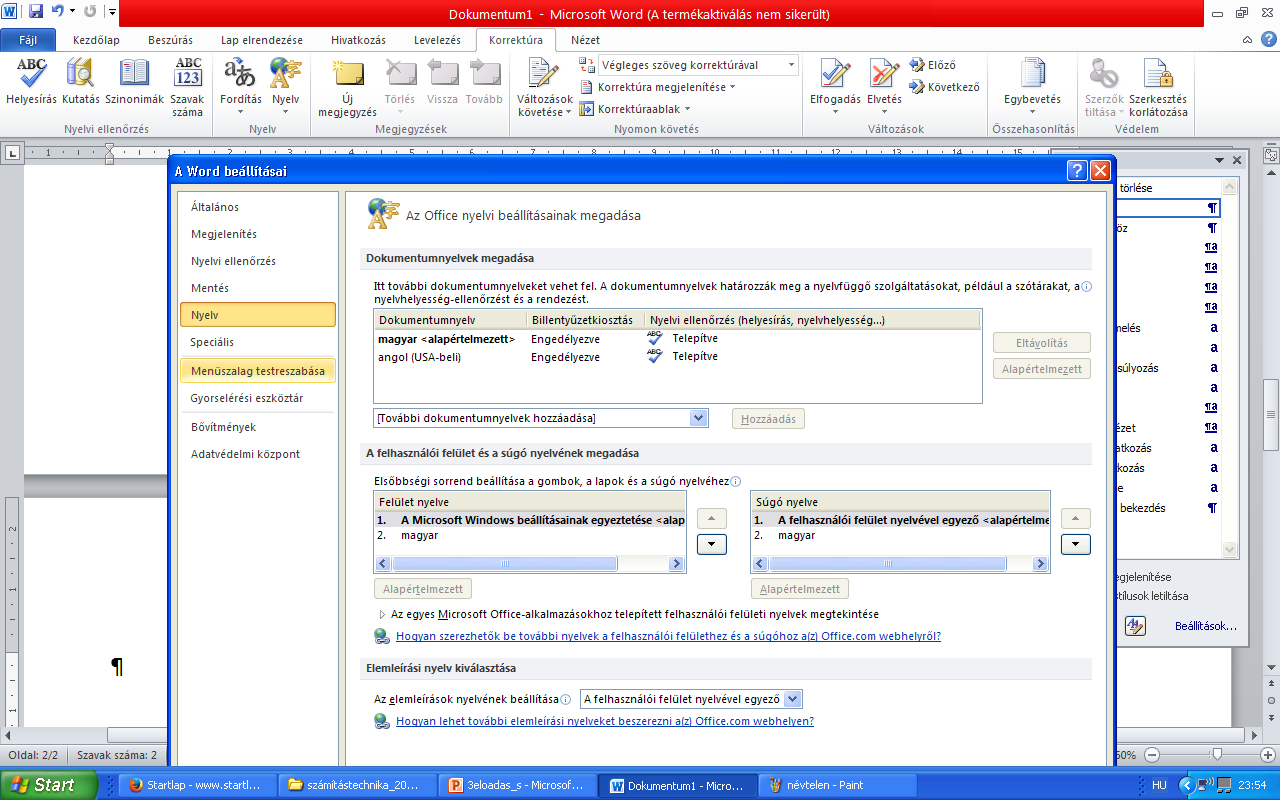The width and height of the screenshot is (1280, 800).
Task: Save document via quick access toolbar
Action: (36, 13)
